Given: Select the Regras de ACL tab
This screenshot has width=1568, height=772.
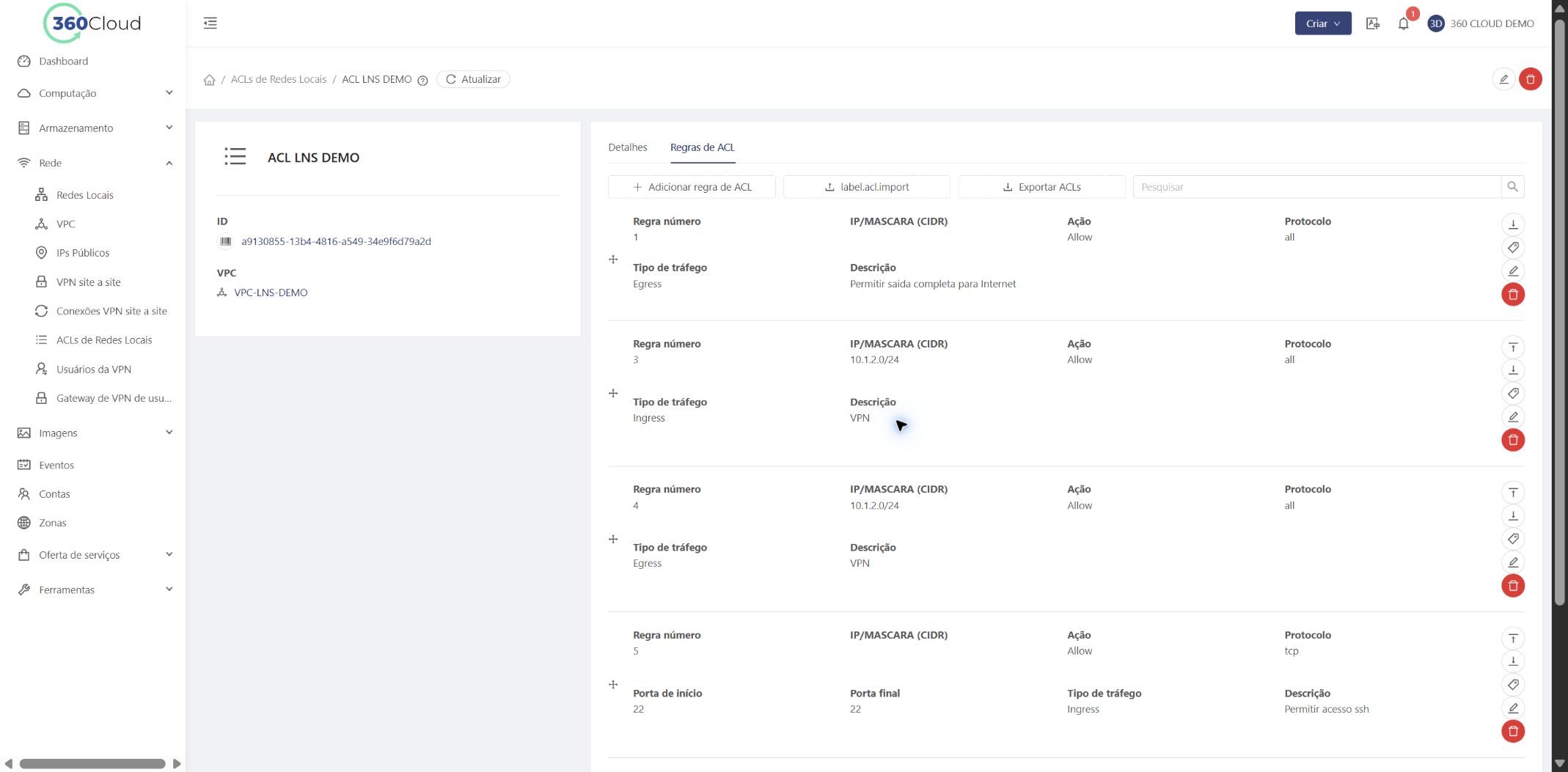Looking at the screenshot, I should pos(702,147).
